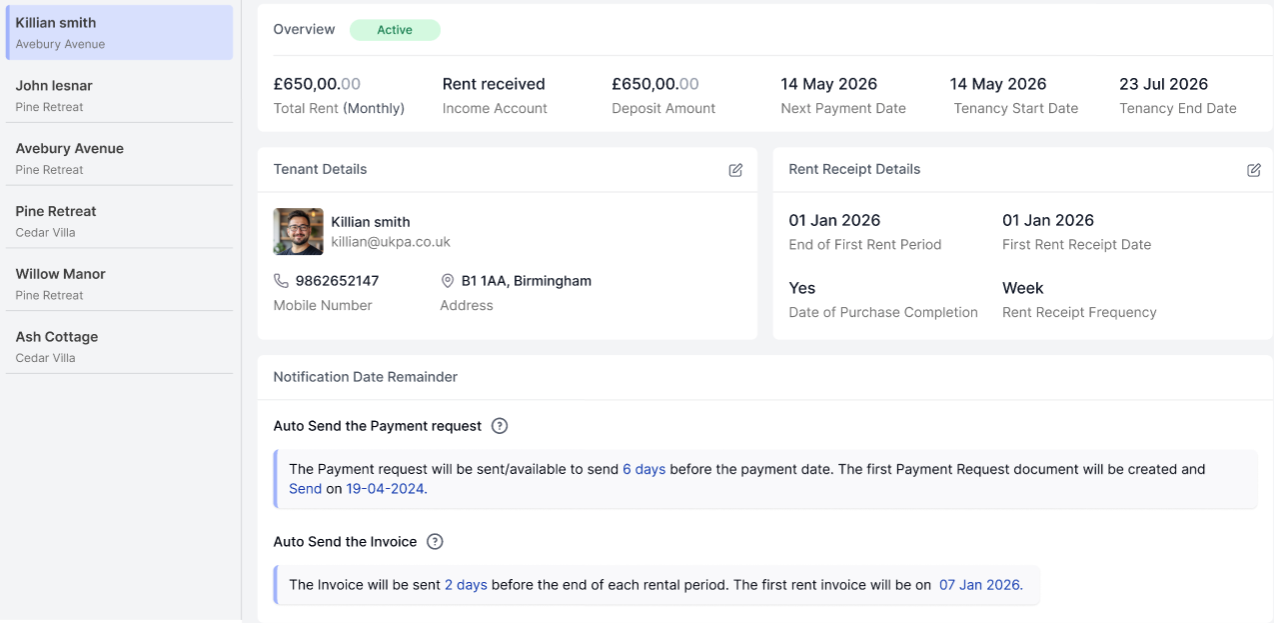Select Avebury Avenue in the sidebar list
The width and height of the screenshot is (1274, 623).
click(x=119, y=158)
